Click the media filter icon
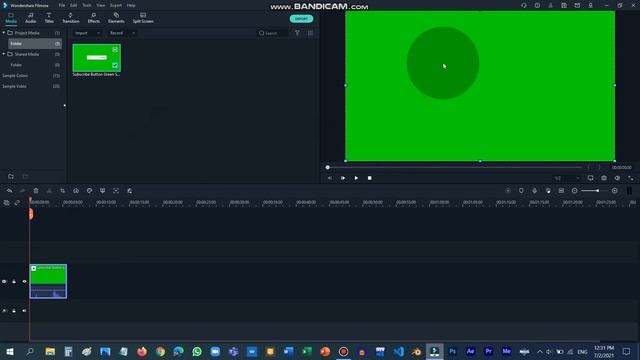Viewport: 640px width, 360px height. pyautogui.click(x=297, y=33)
